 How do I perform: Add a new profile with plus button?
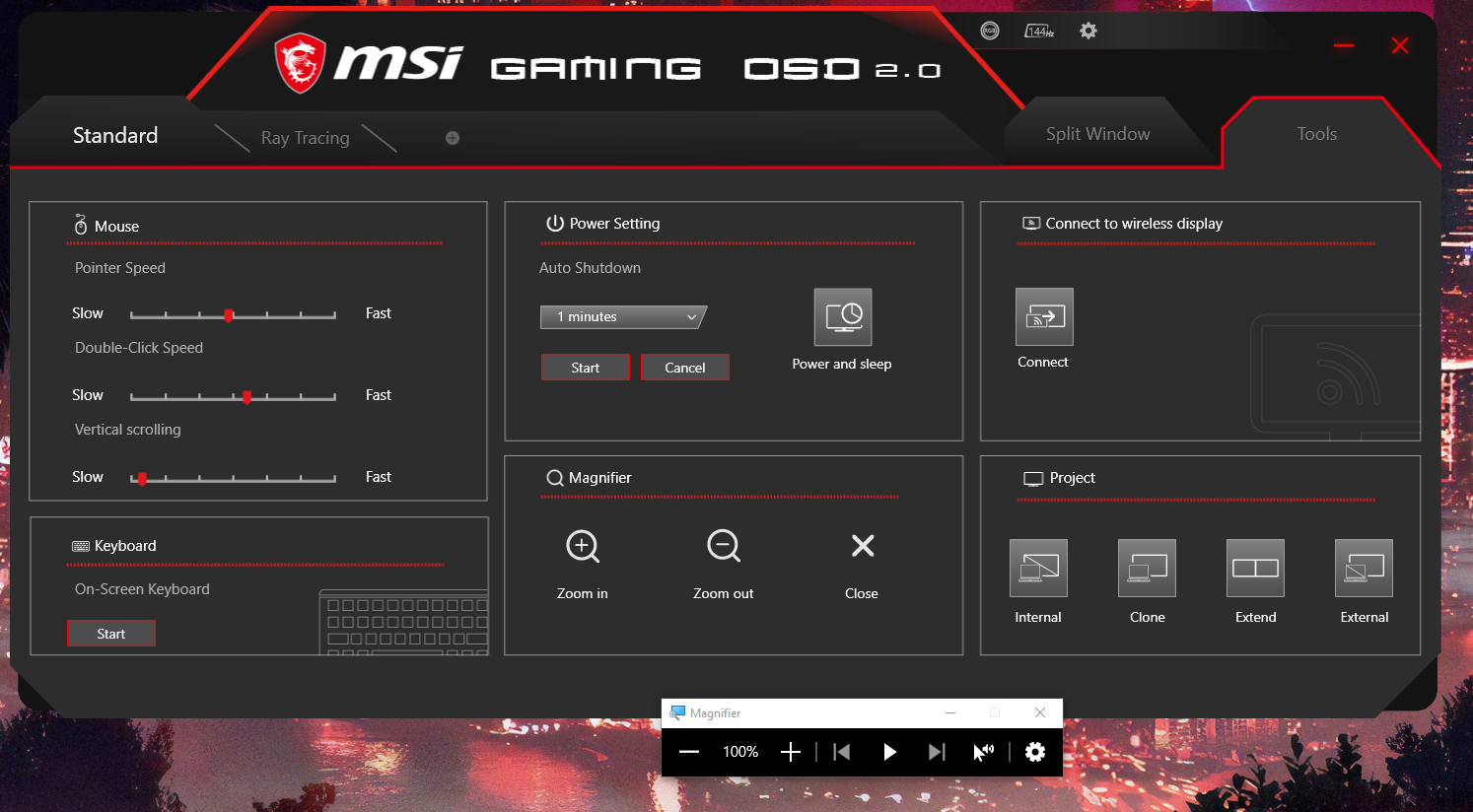click(x=453, y=138)
